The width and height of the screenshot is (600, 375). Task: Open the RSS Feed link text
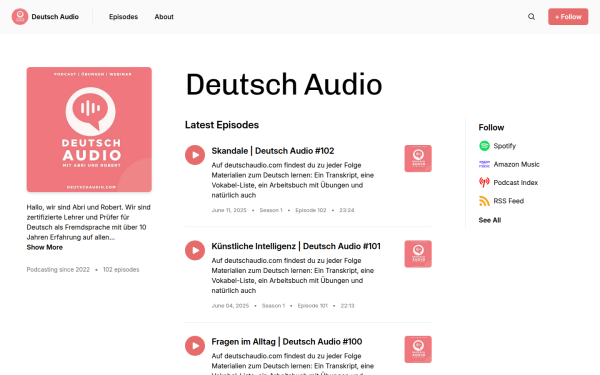[509, 201]
